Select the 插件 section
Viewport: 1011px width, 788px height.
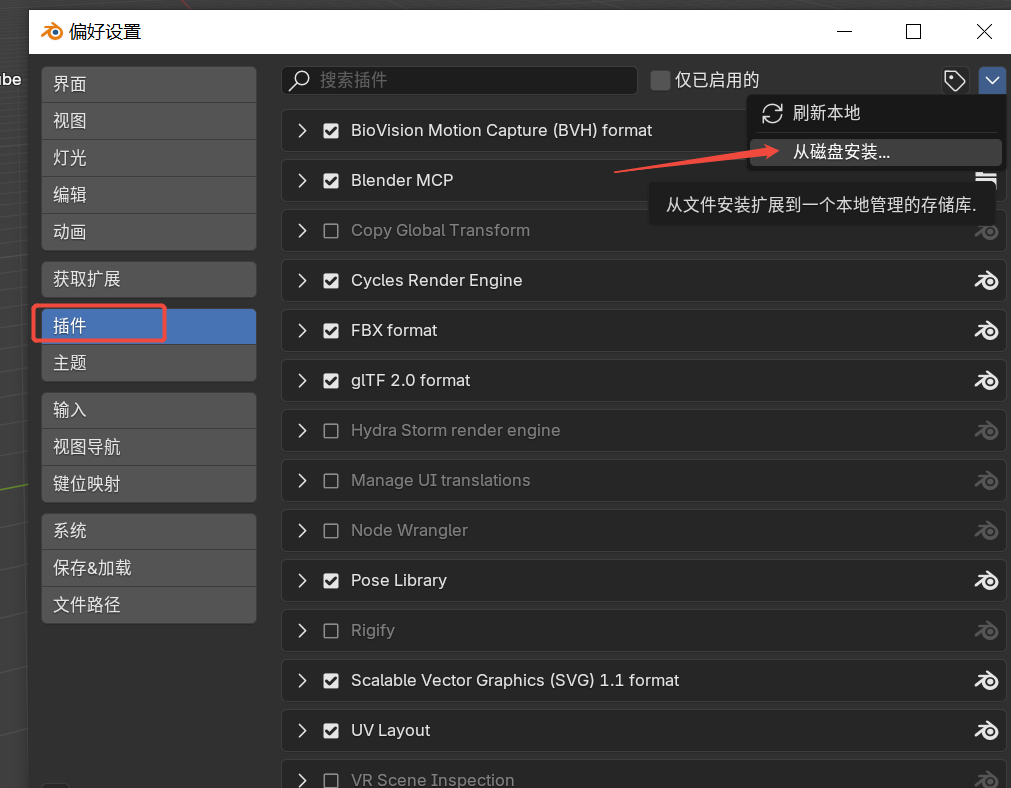[x=149, y=326]
